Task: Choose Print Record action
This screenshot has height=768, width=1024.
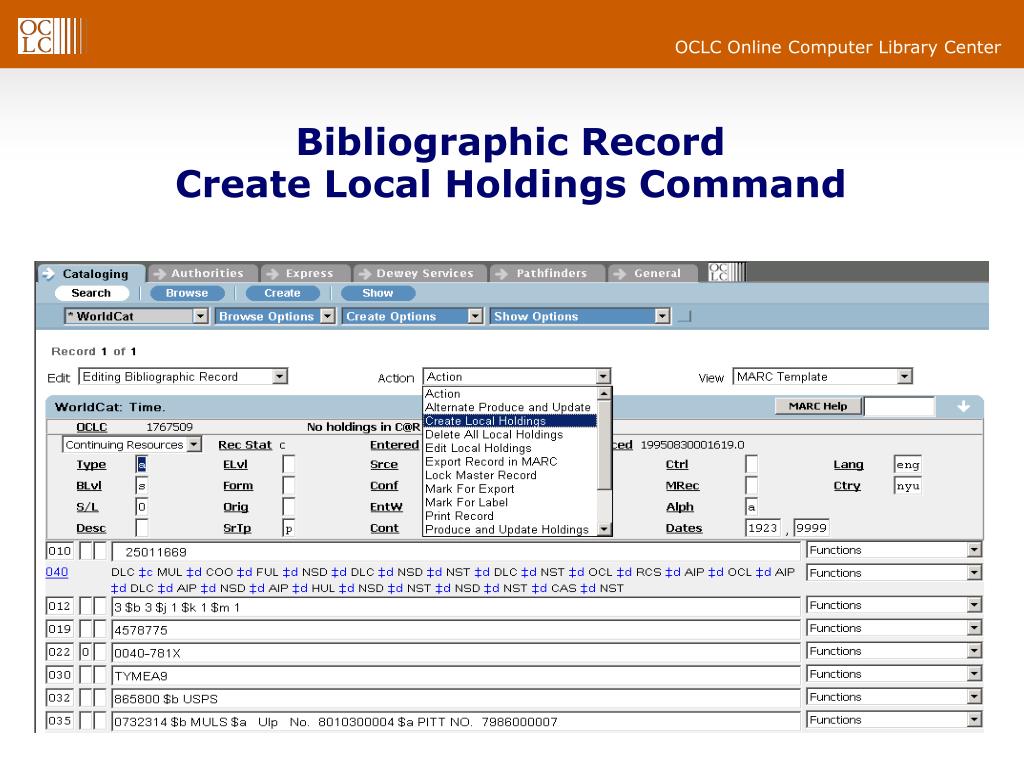Action: click(x=510, y=516)
